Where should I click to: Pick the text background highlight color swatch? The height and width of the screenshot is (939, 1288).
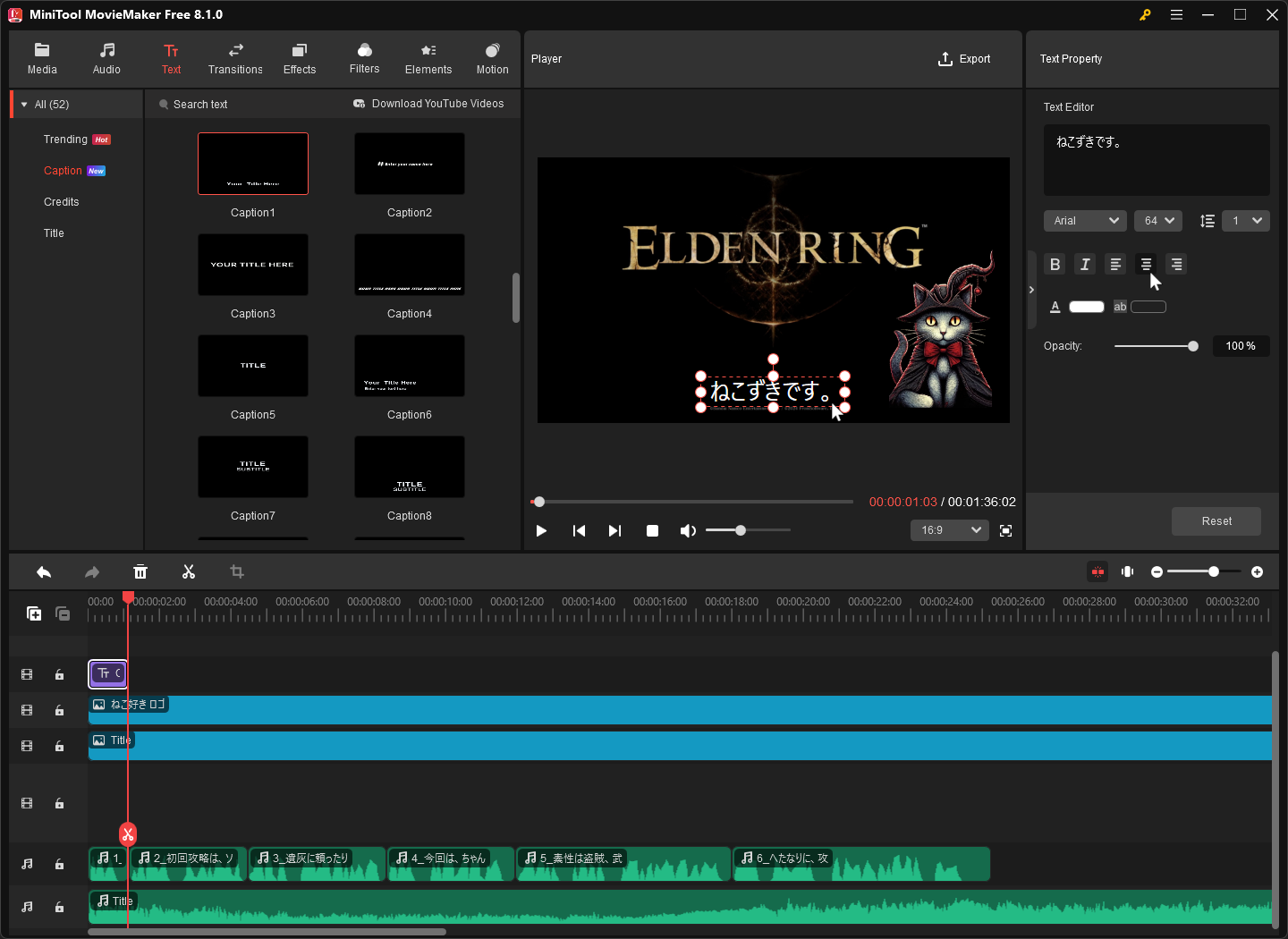point(1148,307)
